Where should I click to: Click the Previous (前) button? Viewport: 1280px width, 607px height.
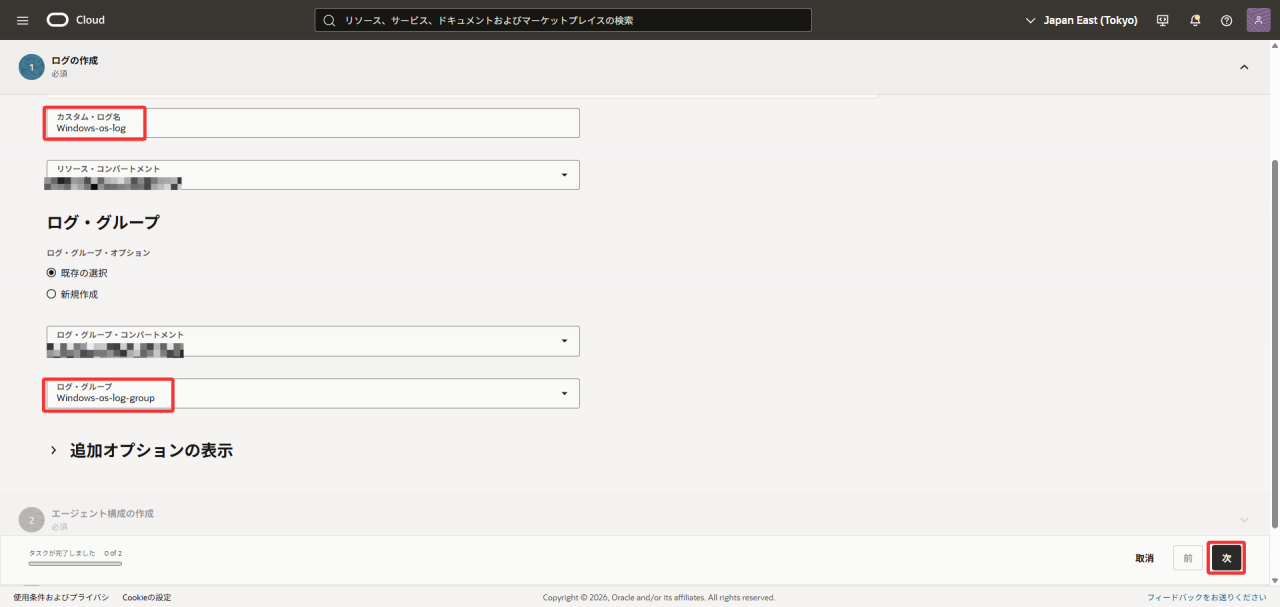click(x=1188, y=558)
